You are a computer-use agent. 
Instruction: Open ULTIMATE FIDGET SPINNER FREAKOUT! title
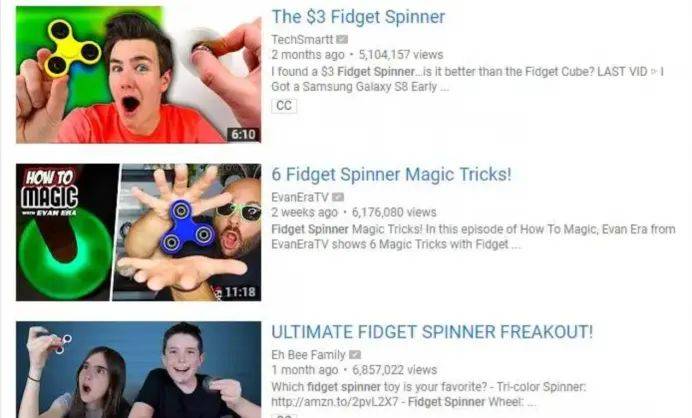pyautogui.click(x=432, y=332)
